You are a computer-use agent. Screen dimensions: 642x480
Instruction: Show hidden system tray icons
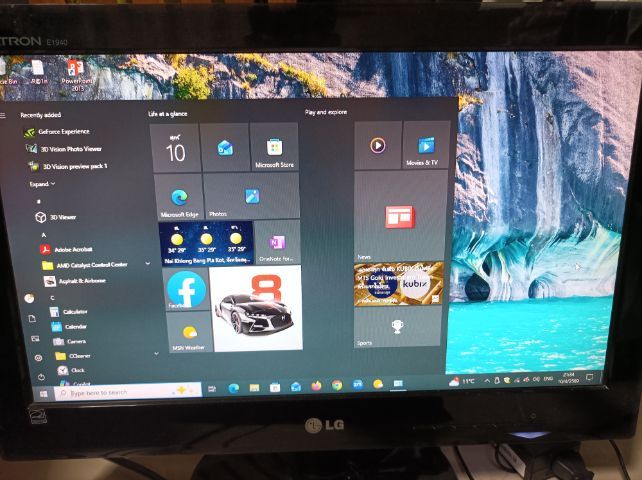pyautogui.click(x=487, y=381)
